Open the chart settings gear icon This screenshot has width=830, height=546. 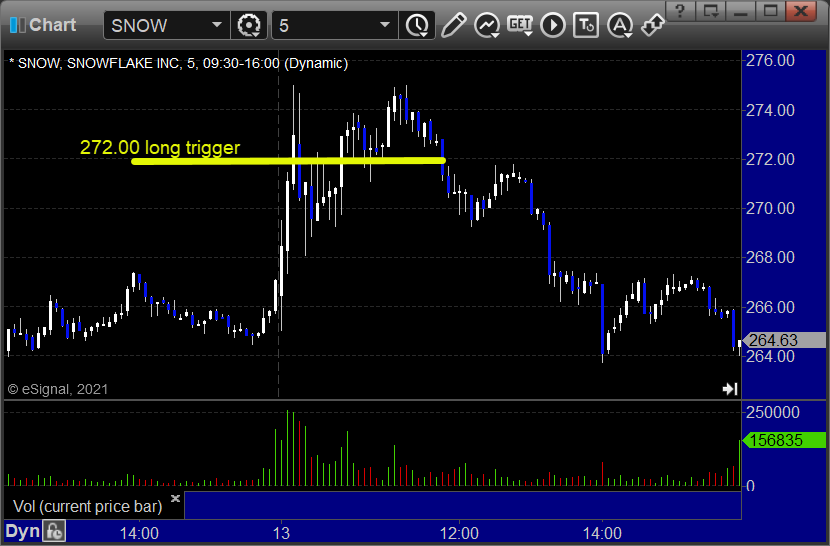click(x=249, y=25)
